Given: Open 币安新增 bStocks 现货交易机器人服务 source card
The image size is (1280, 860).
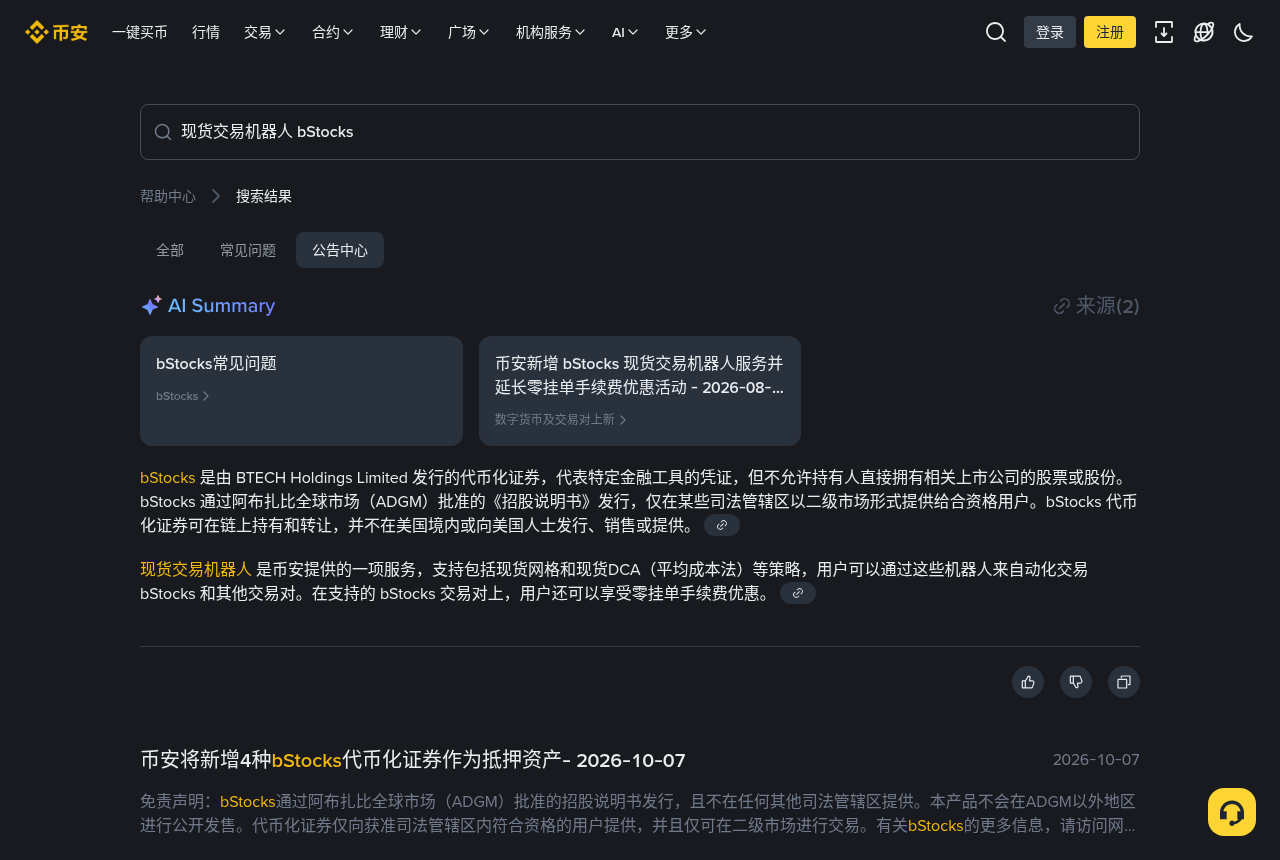Looking at the screenshot, I should pos(640,391).
